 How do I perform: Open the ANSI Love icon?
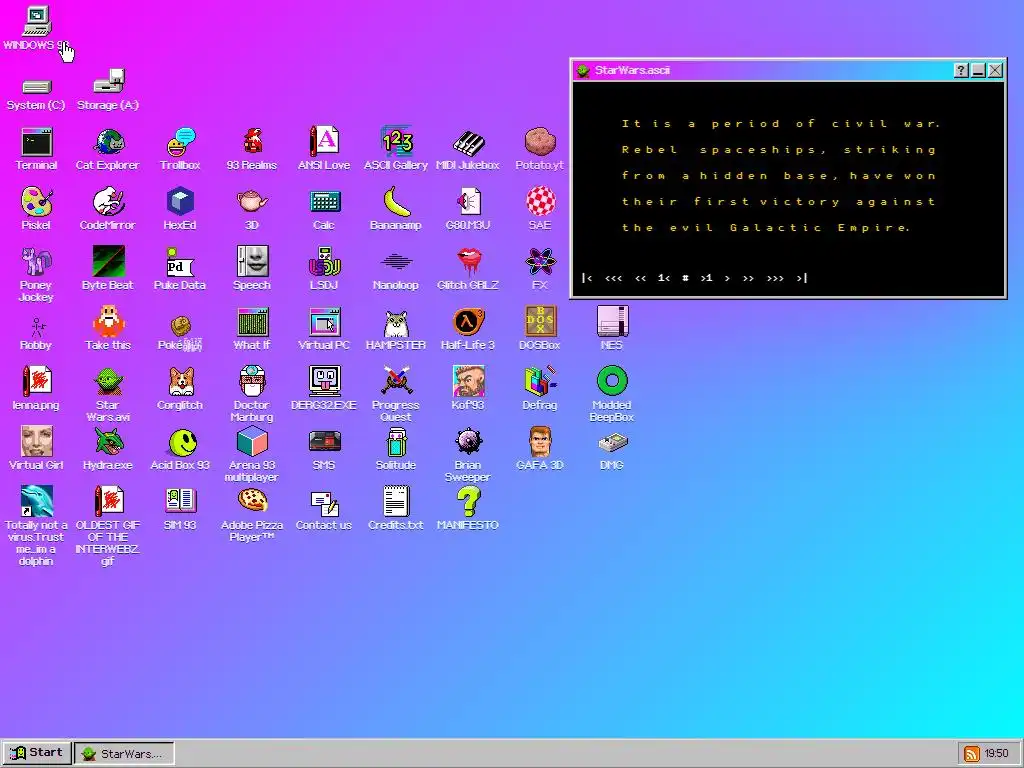pyautogui.click(x=324, y=149)
